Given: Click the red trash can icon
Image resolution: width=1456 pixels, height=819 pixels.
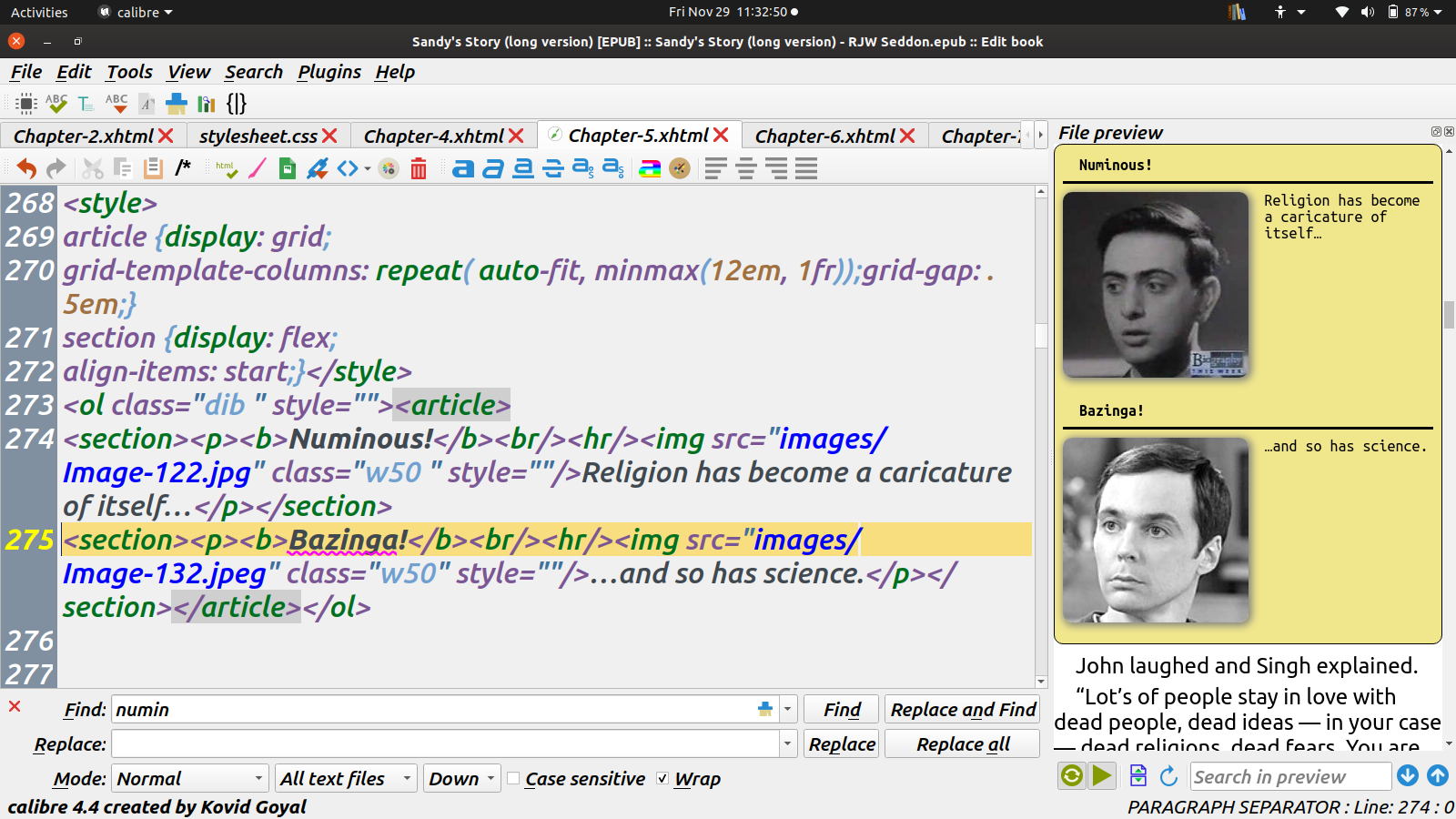Looking at the screenshot, I should click(419, 168).
